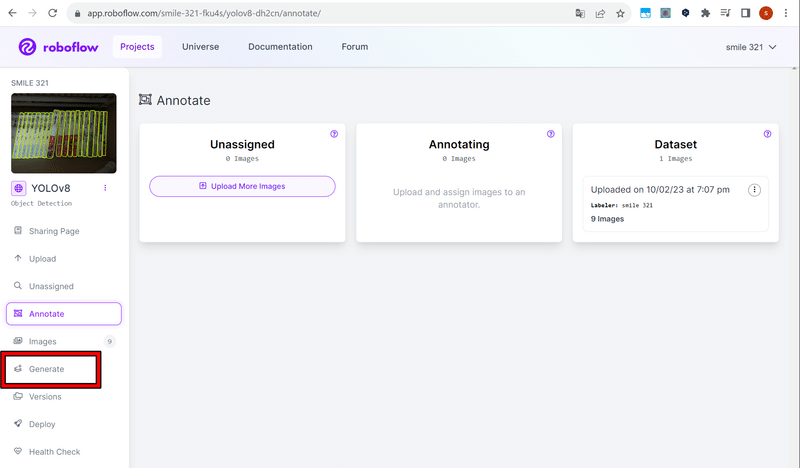This screenshot has width=800, height=468.
Task: Open Unassigned in the sidebar
Action: [64, 286]
